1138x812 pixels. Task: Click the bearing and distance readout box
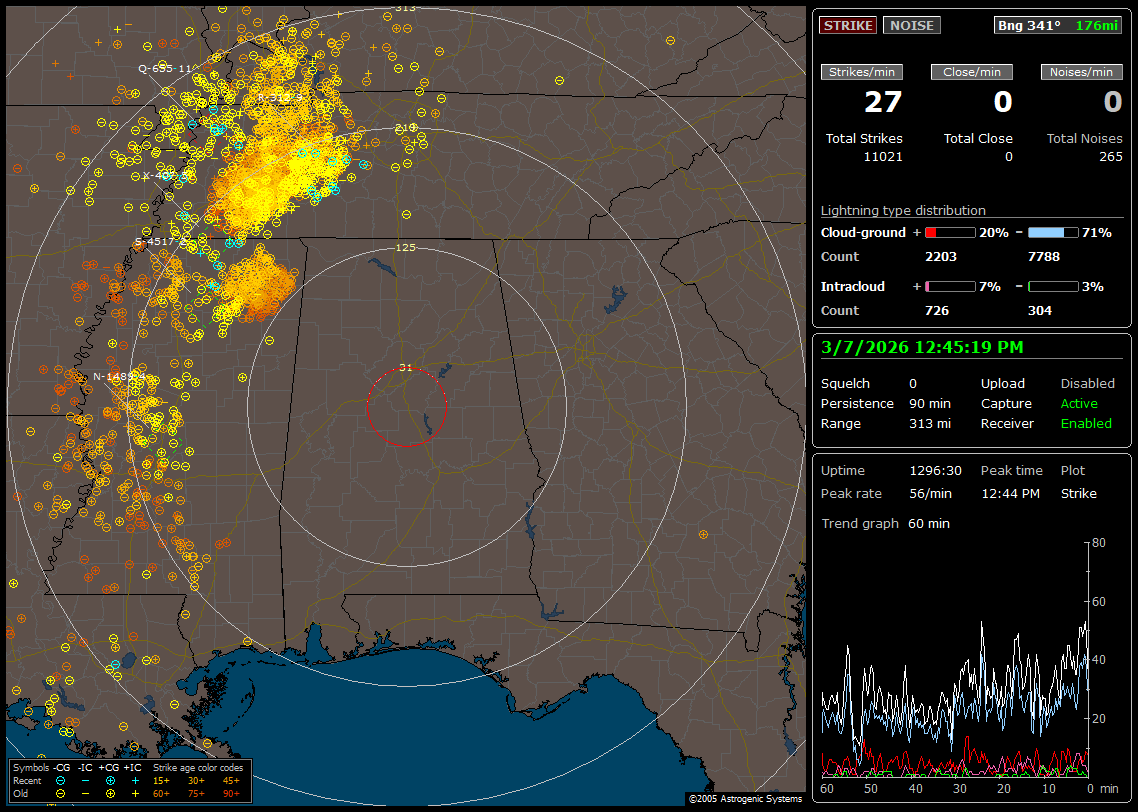(1058, 26)
